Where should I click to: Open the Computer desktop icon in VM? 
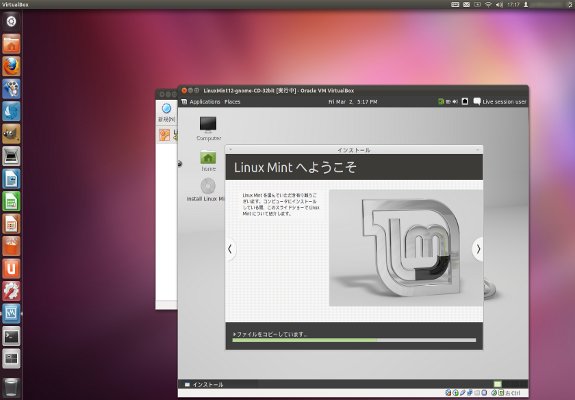point(208,128)
